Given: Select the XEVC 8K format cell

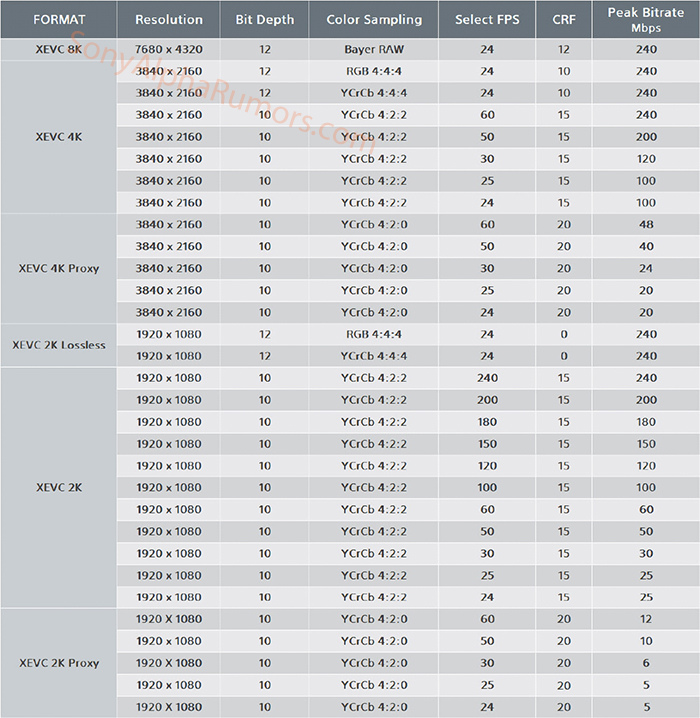Looking at the screenshot, I should pyautogui.click(x=58, y=49).
